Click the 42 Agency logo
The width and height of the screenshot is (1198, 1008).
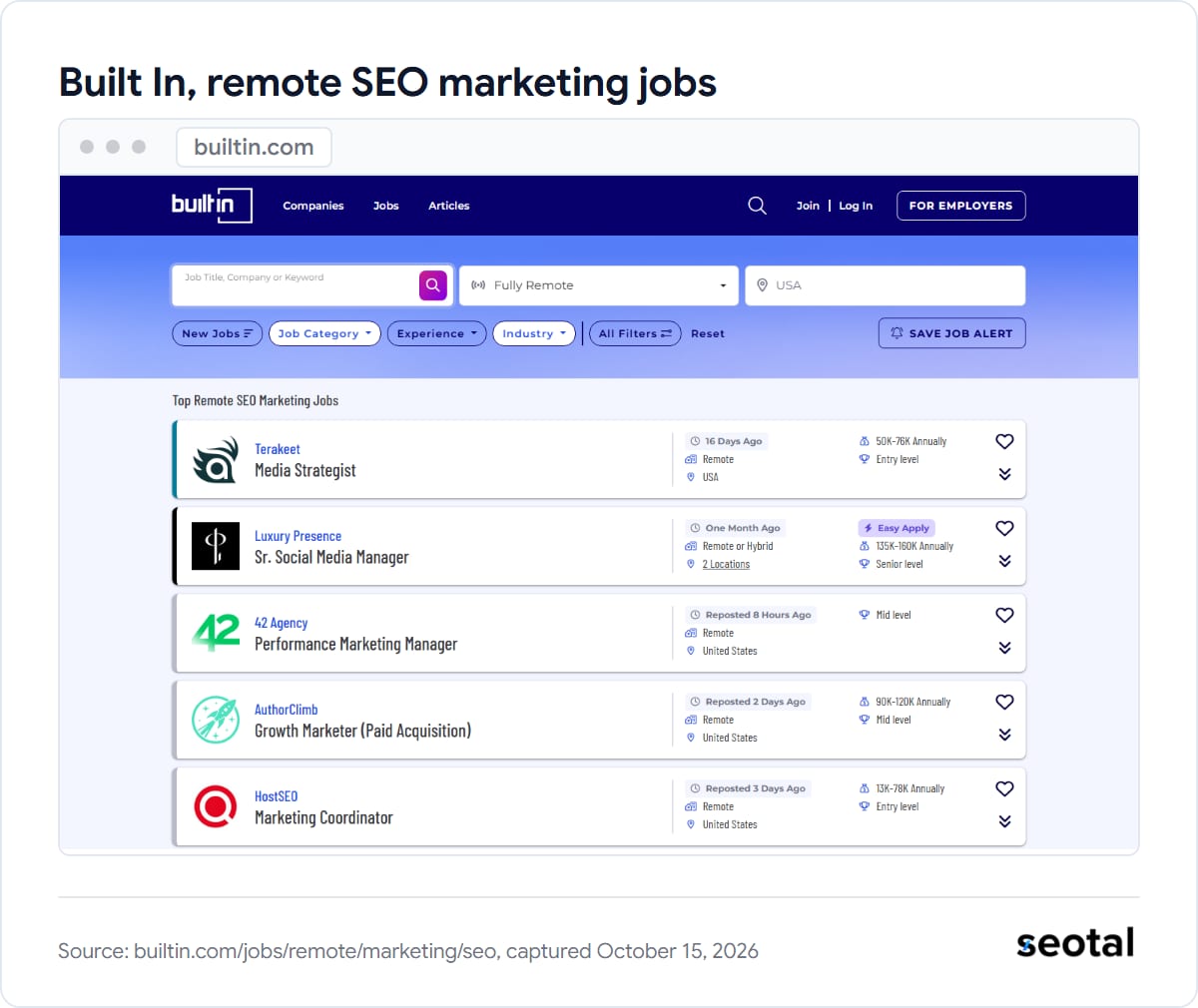click(216, 633)
